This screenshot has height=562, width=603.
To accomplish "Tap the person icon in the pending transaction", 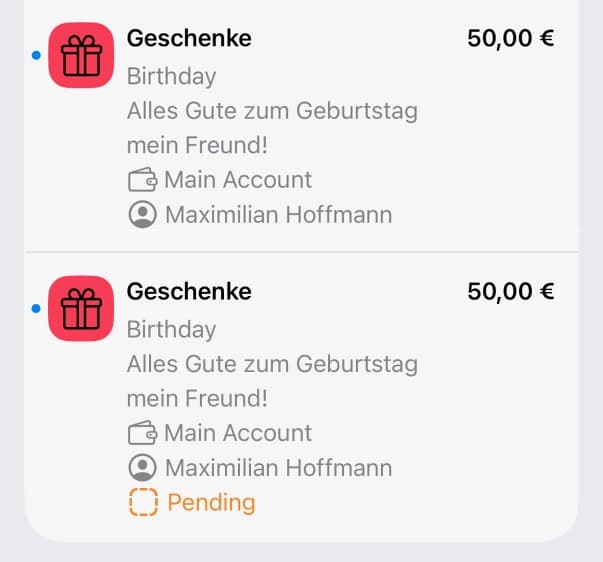I will (x=143, y=467).
